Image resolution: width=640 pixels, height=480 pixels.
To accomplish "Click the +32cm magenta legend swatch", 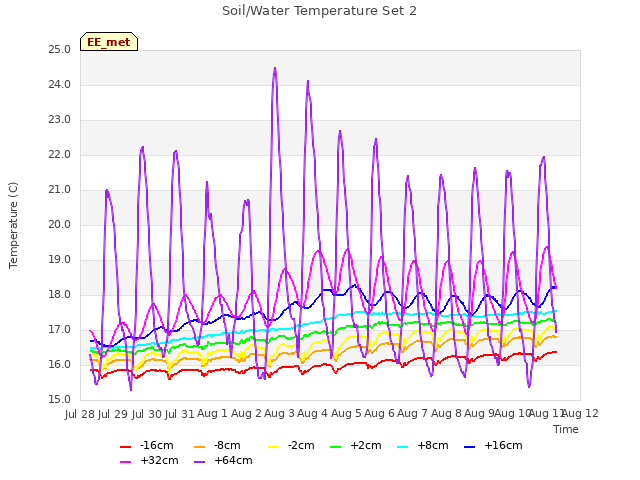I will click(x=126, y=462).
